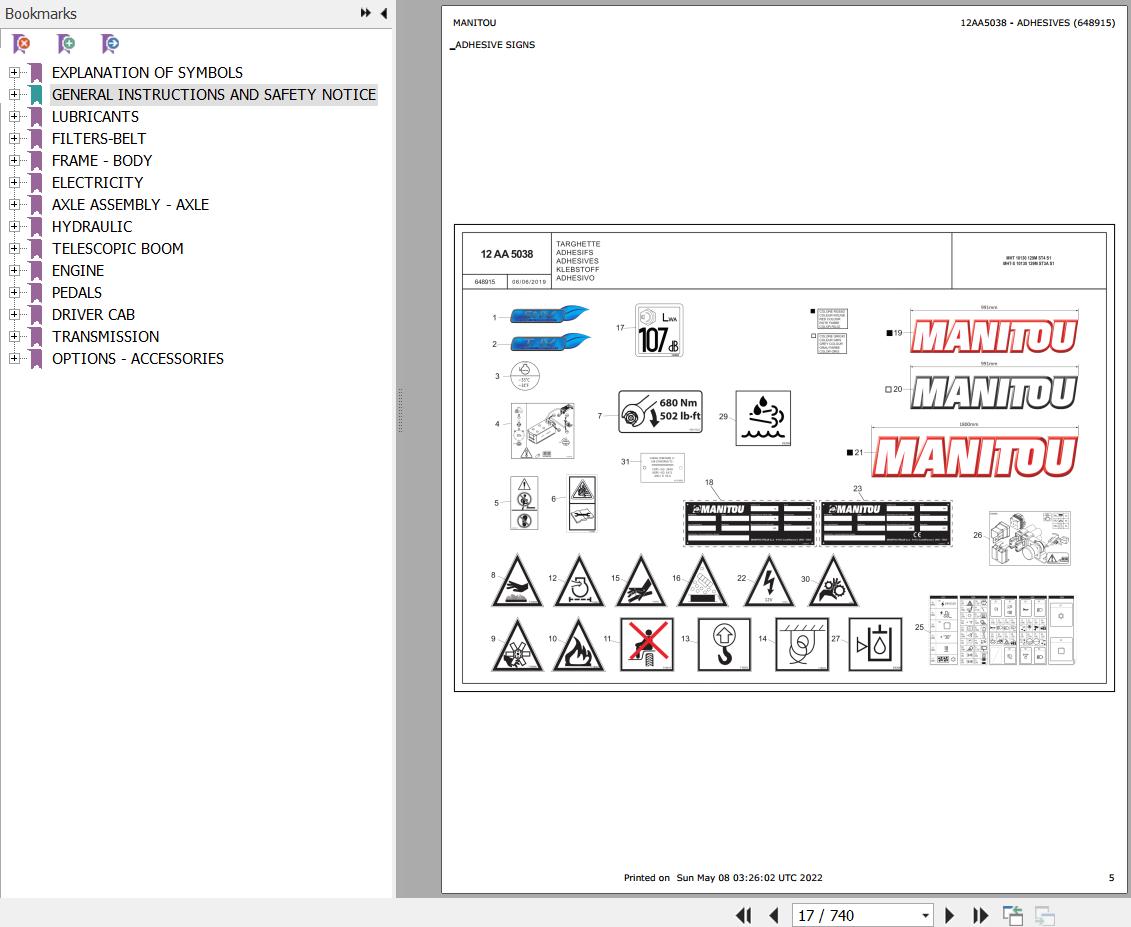Screen dimensions: 1131x927
Task: Go to the first page
Action: [744, 915]
